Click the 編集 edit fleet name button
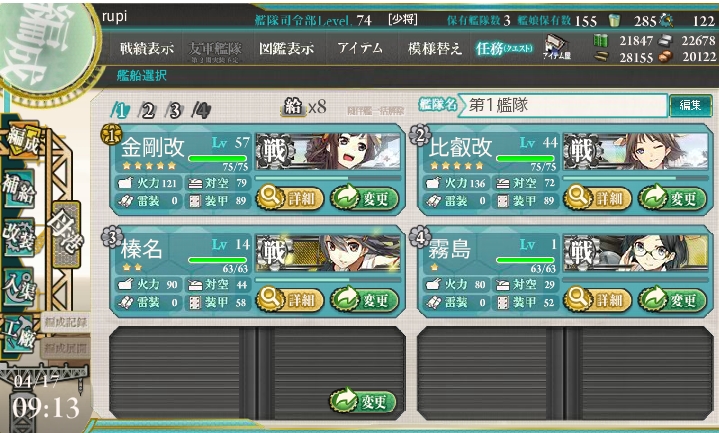719x433 pixels. (690, 105)
